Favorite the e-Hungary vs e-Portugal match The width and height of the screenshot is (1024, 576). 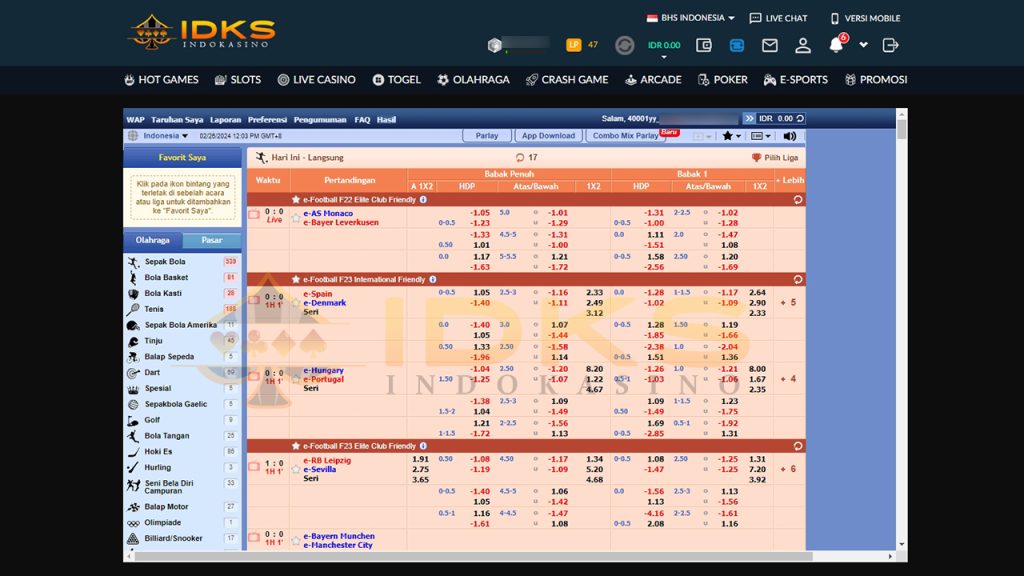coord(296,379)
